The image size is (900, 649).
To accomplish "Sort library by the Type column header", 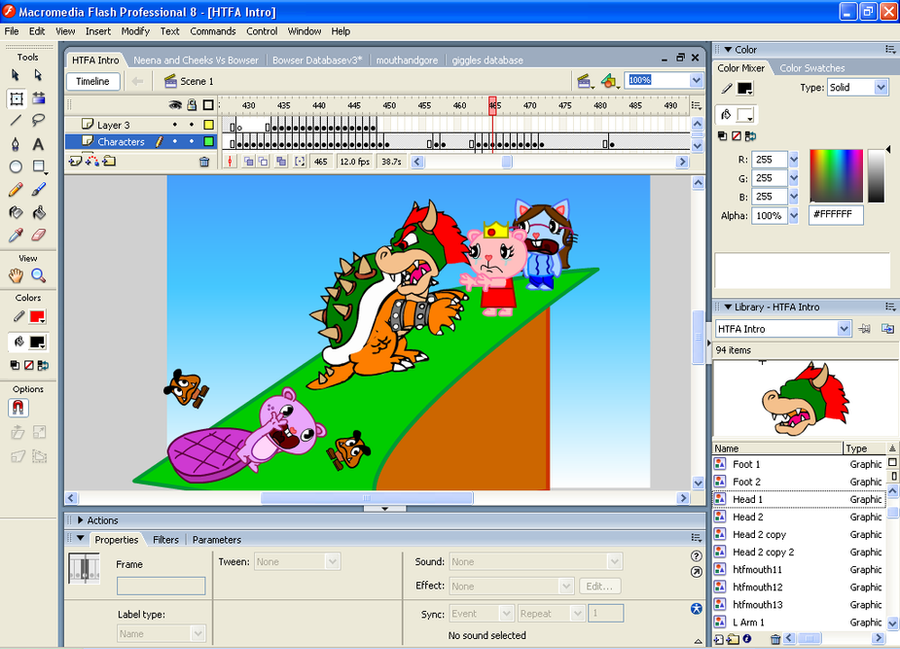I will (864, 448).
